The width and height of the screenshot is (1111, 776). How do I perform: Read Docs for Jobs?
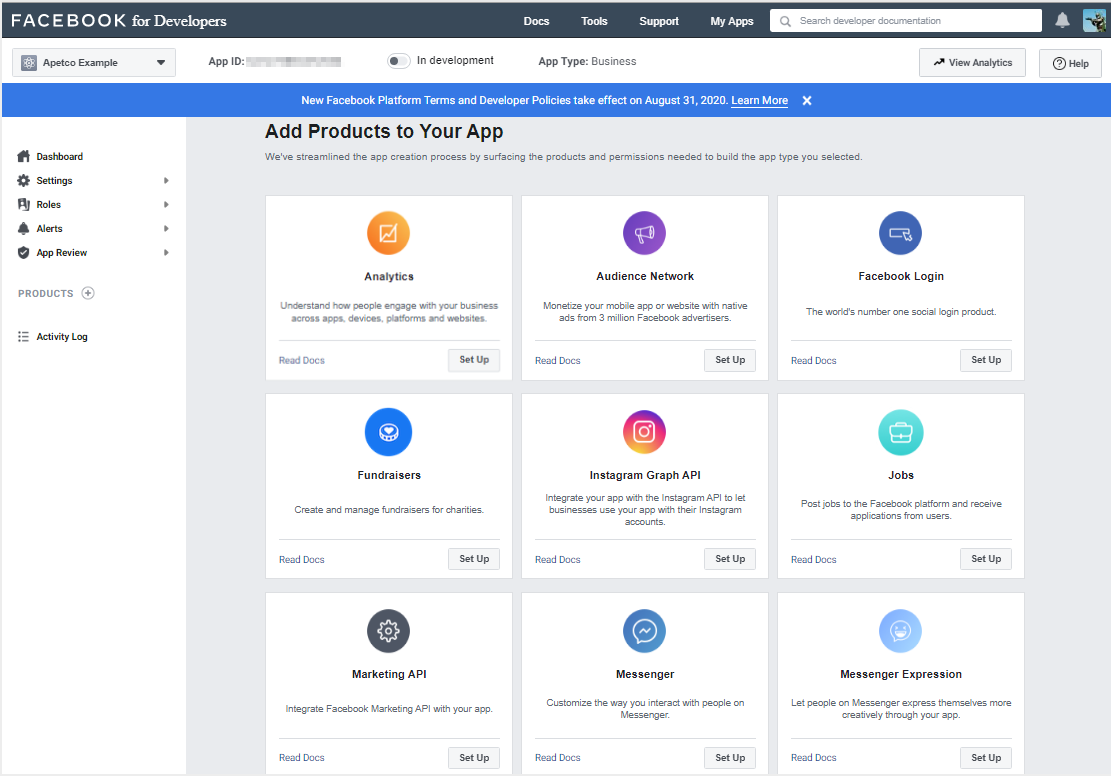(813, 560)
